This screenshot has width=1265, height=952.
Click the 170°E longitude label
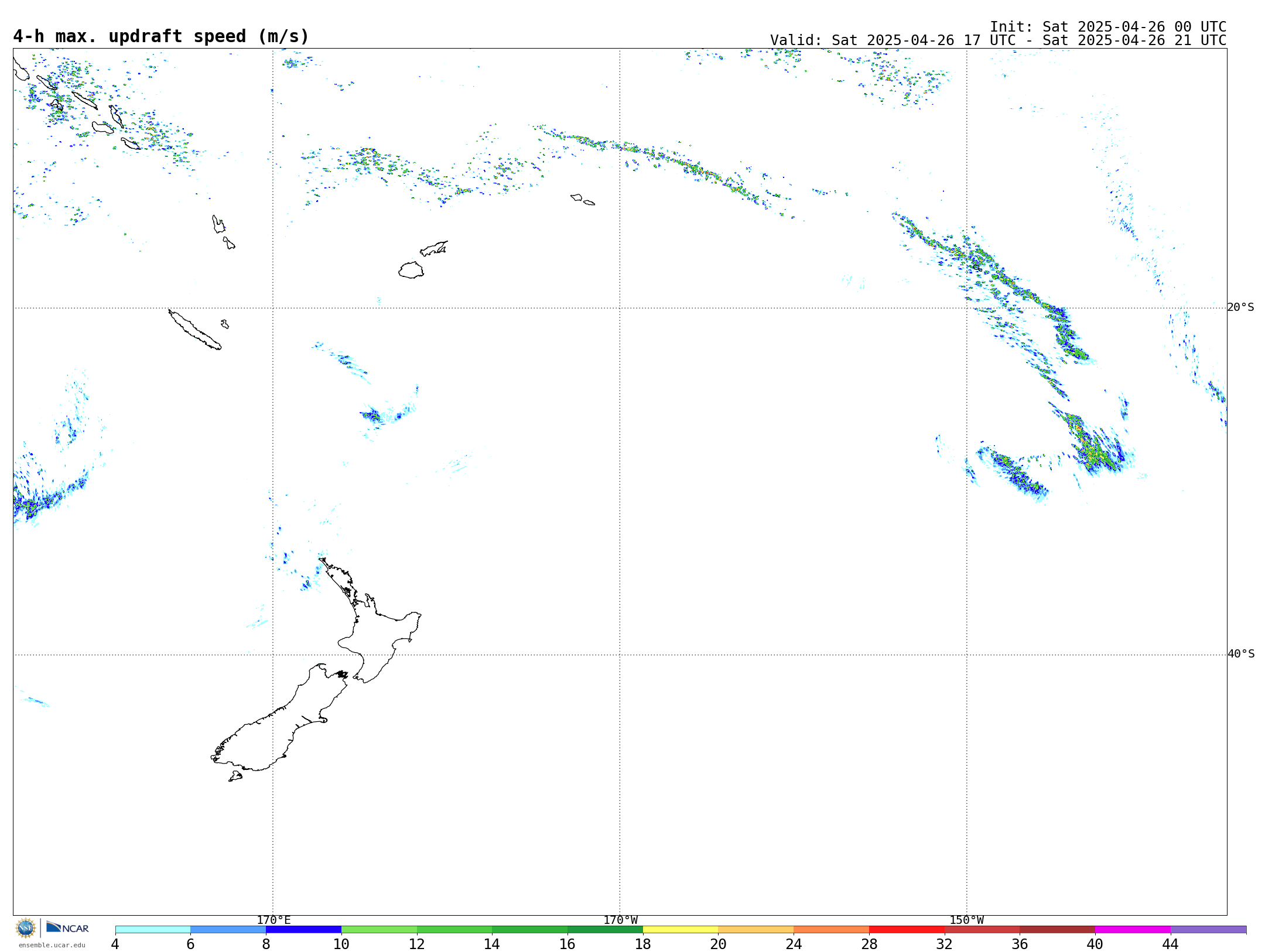click(x=273, y=920)
